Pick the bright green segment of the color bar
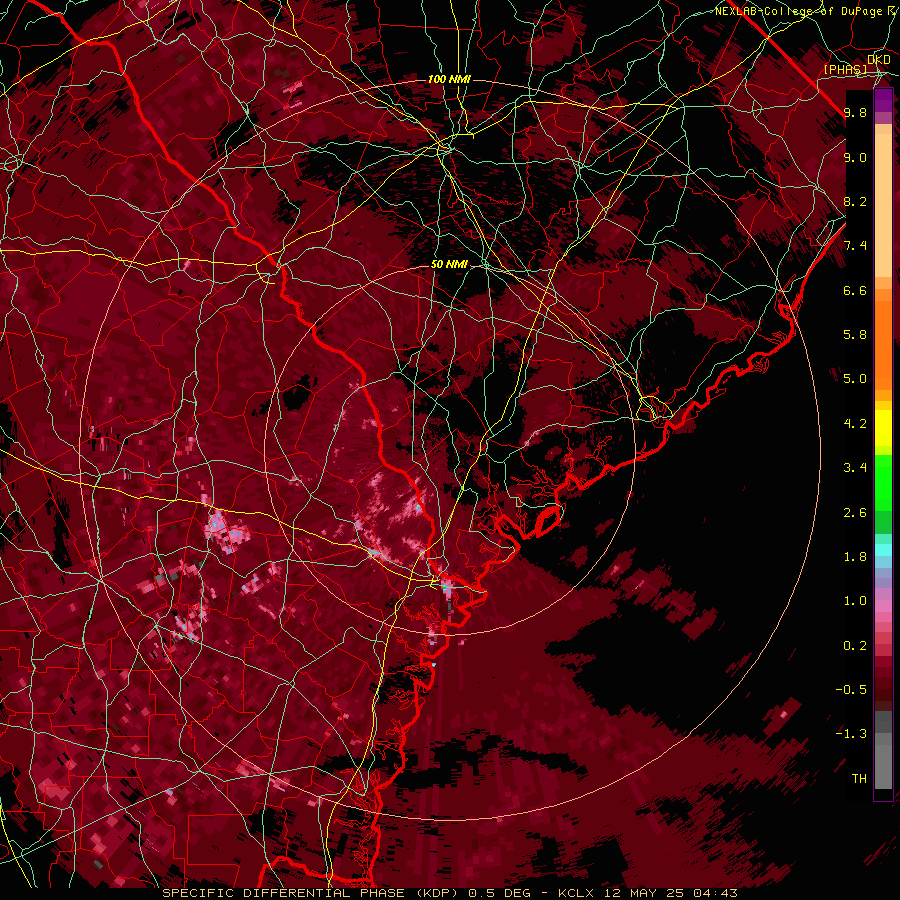This screenshot has width=900, height=900. coord(883,484)
